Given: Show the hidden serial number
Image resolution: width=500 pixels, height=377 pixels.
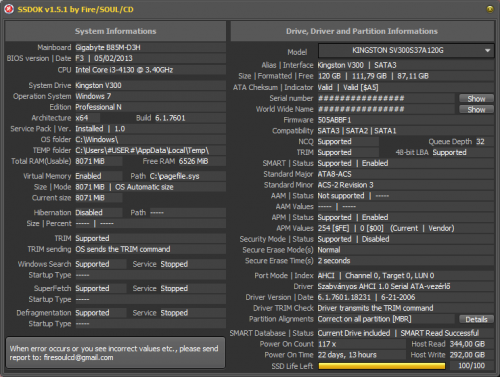Looking at the screenshot, I should click(476, 98).
